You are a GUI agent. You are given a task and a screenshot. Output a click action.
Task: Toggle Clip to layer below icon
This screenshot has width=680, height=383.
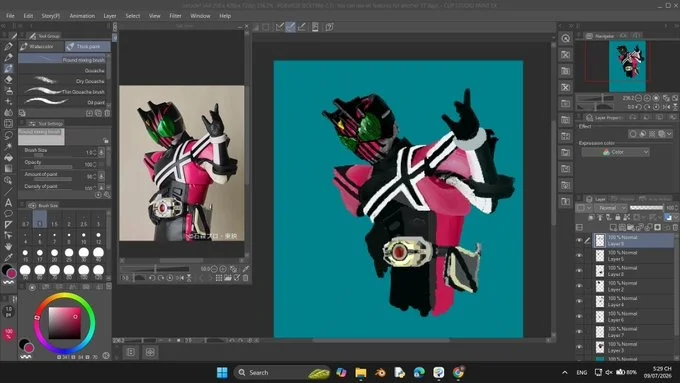click(x=592, y=217)
